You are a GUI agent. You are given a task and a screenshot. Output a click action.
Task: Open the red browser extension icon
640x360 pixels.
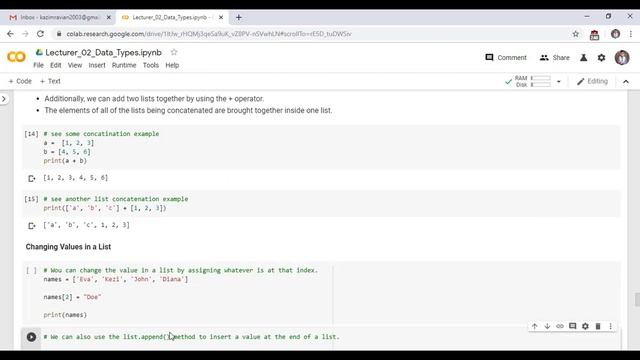594,35
